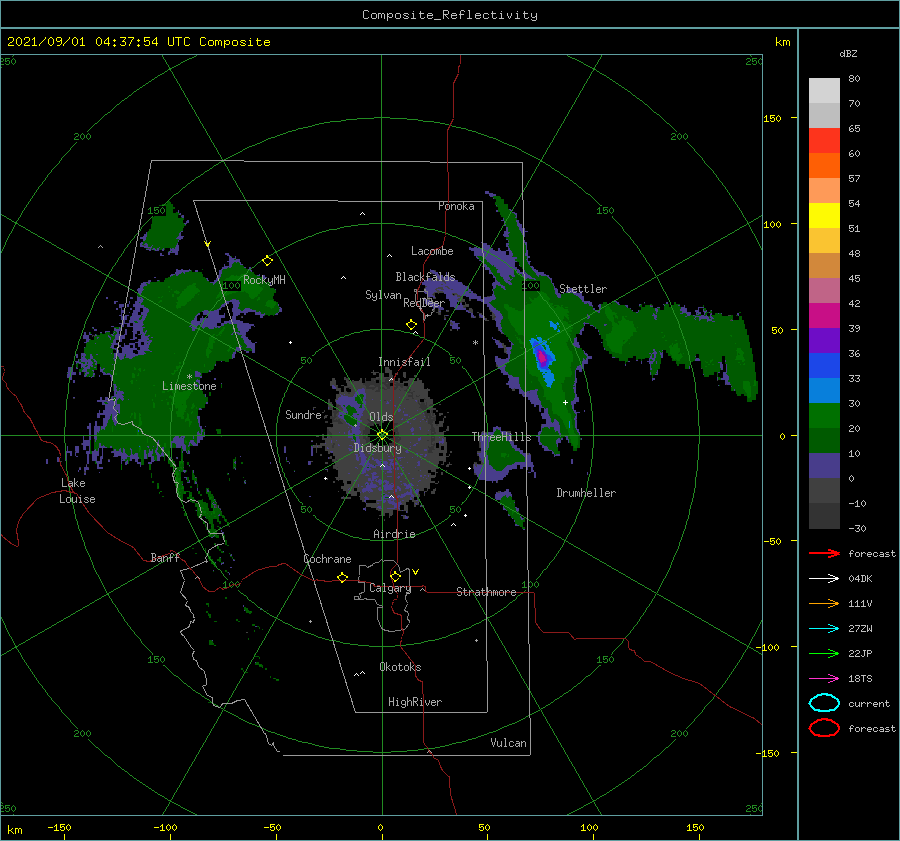Click the dBZ legend heading
This screenshot has width=900, height=841.
pyautogui.click(x=848, y=53)
